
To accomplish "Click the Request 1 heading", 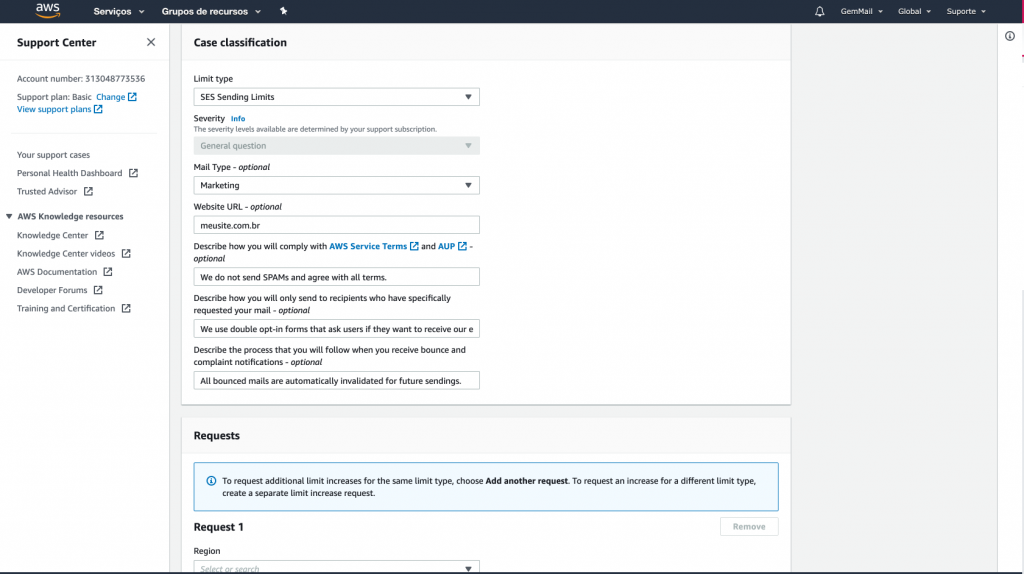I will click(x=218, y=527).
